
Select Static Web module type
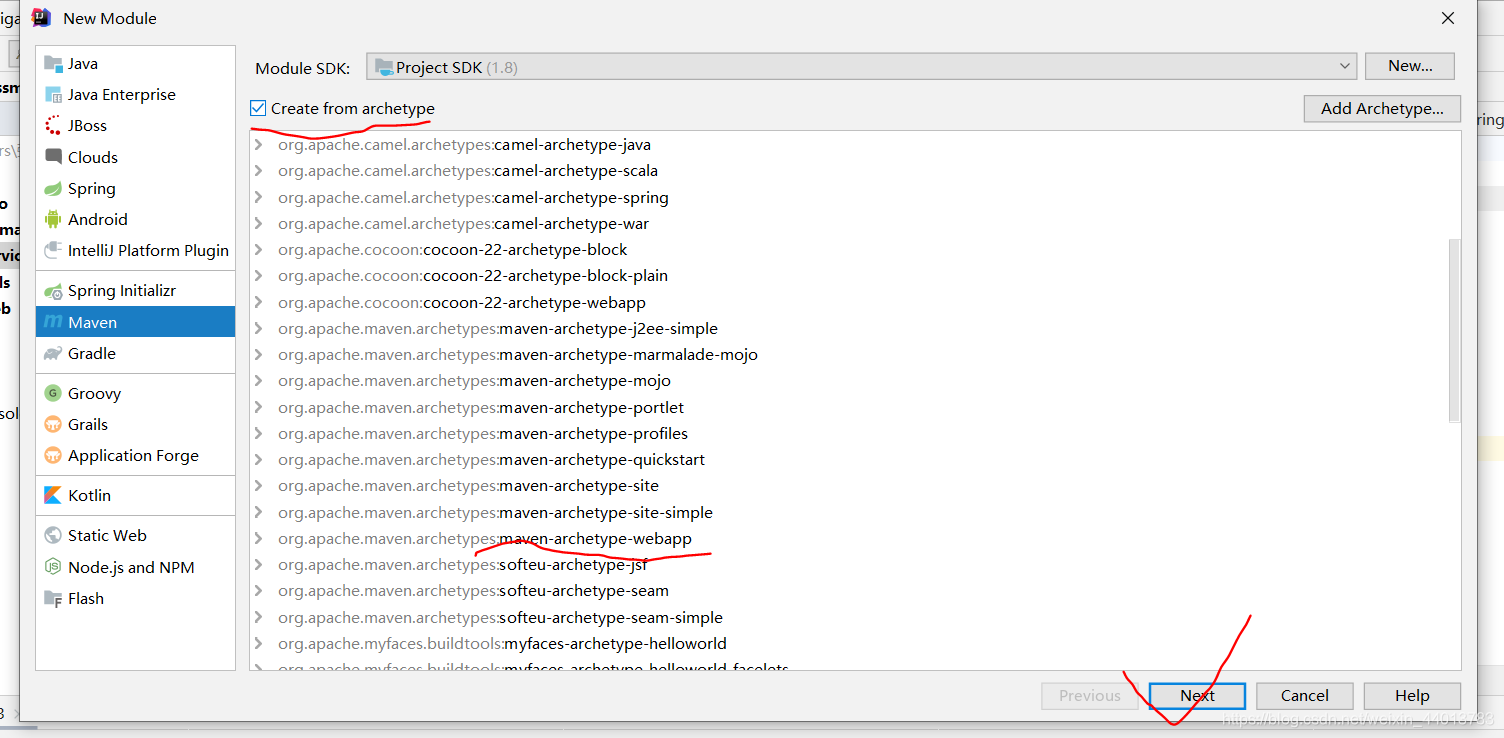coord(136,535)
